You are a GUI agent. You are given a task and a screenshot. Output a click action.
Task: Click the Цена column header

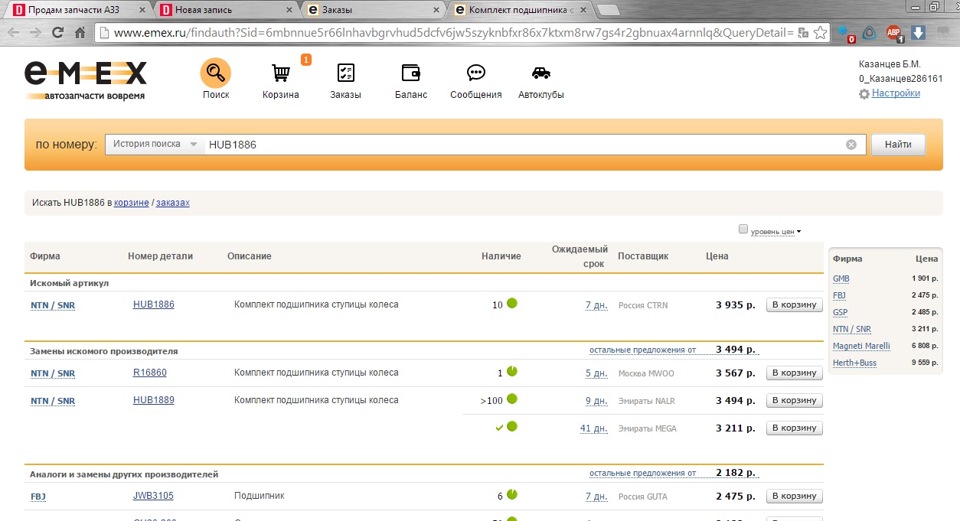717,256
